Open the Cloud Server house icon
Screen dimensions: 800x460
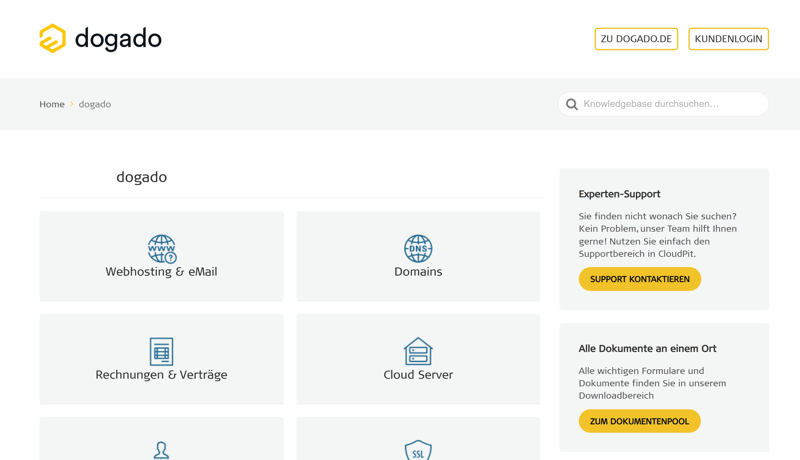(418, 351)
